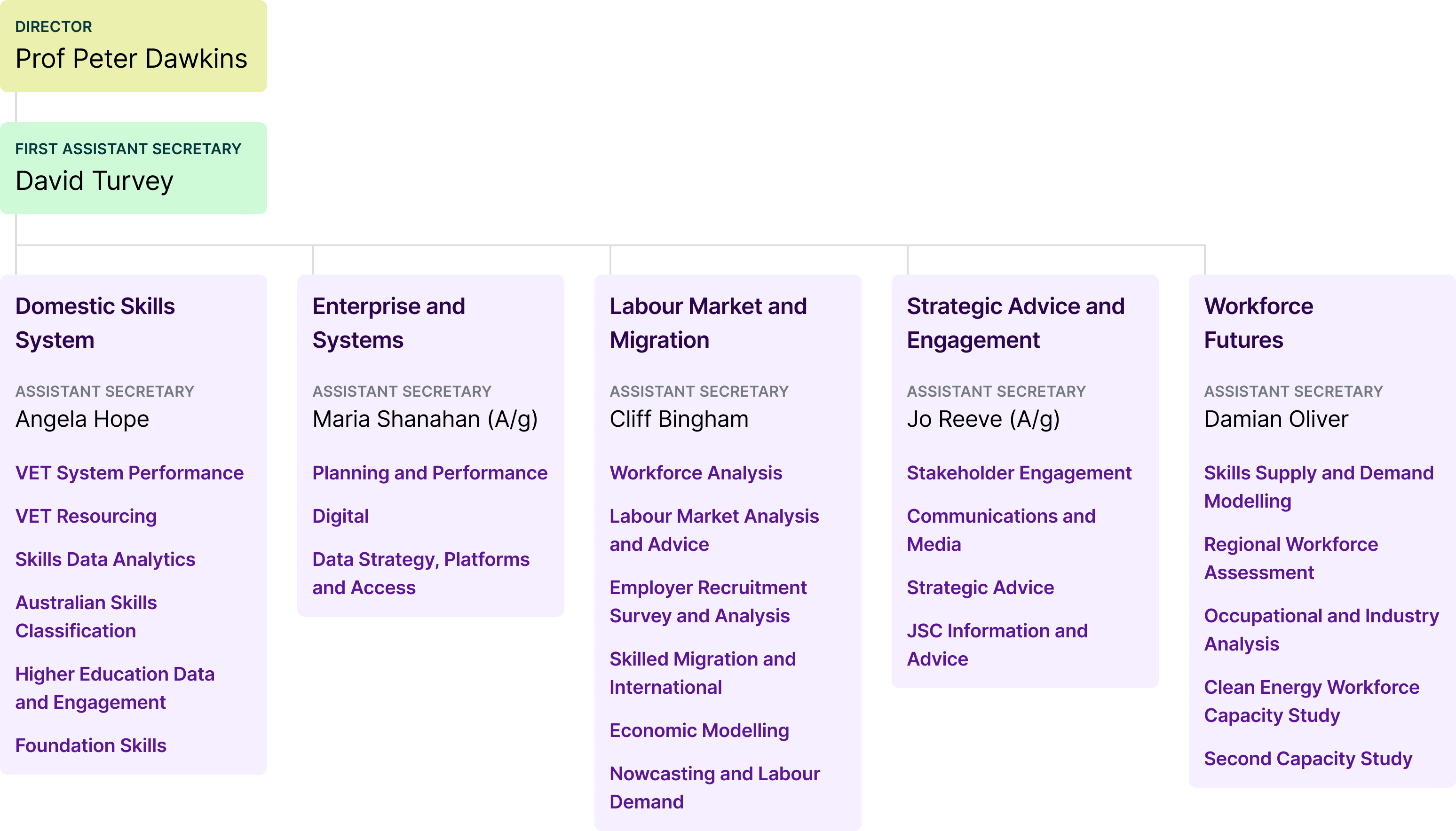Viewport: 1456px width, 831px height.
Task: Click the VET Resourcing link
Action: pos(86,516)
